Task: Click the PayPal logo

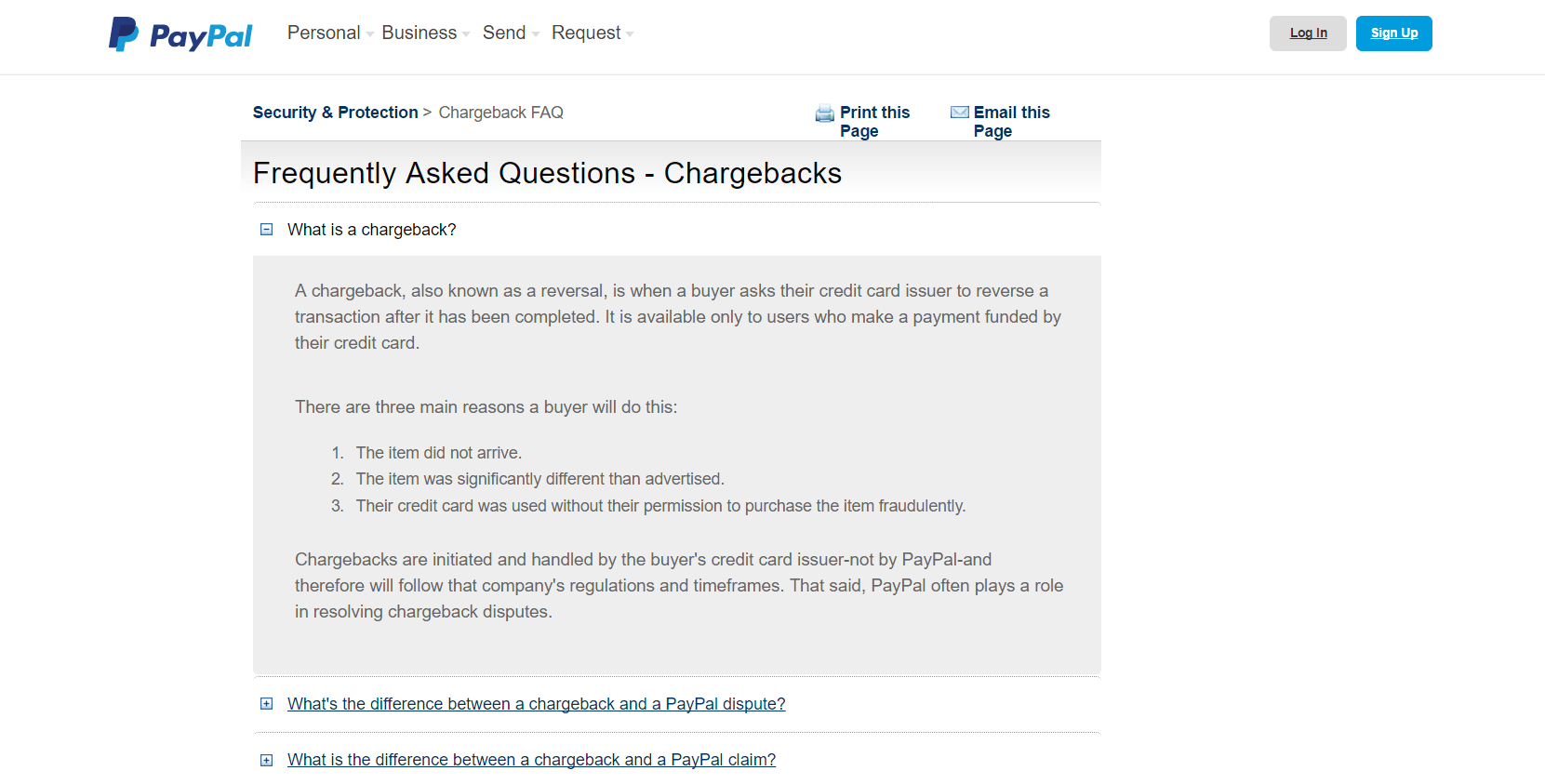Action: click(180, 33)
